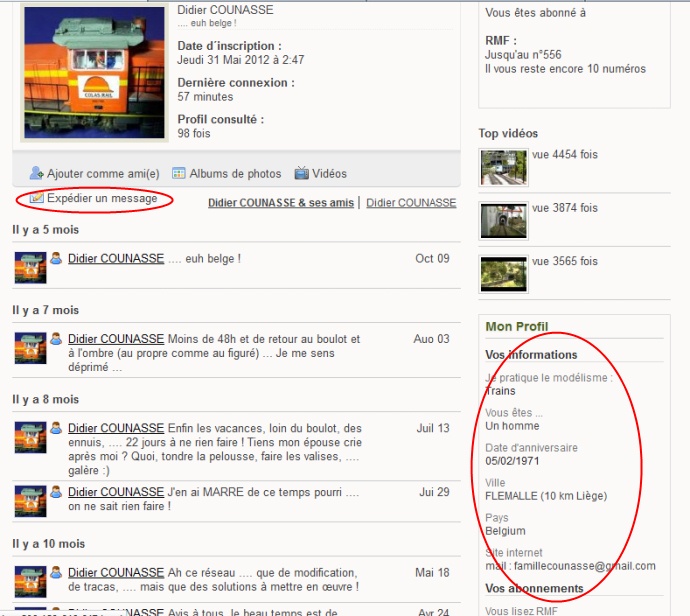Switch to 'Didier COUNASSE' only tab
The width and height of the screenshot is (690, 616).
click(x=411, y=203)
